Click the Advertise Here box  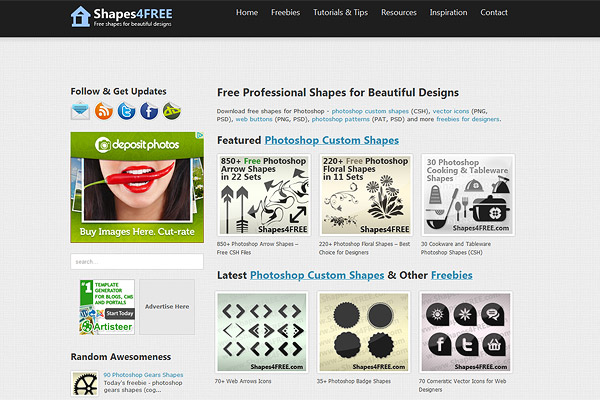point(167,307)
